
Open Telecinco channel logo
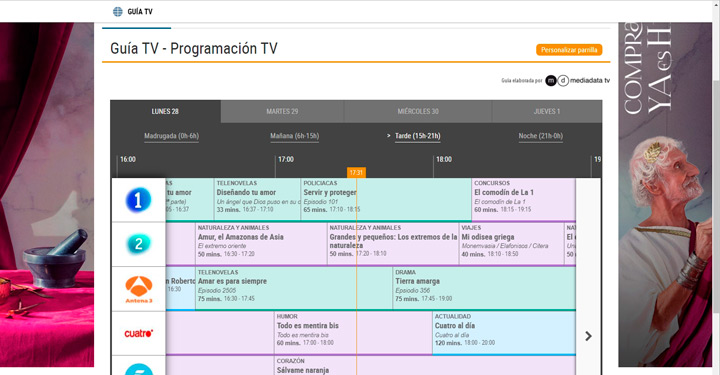pos(139,369)
